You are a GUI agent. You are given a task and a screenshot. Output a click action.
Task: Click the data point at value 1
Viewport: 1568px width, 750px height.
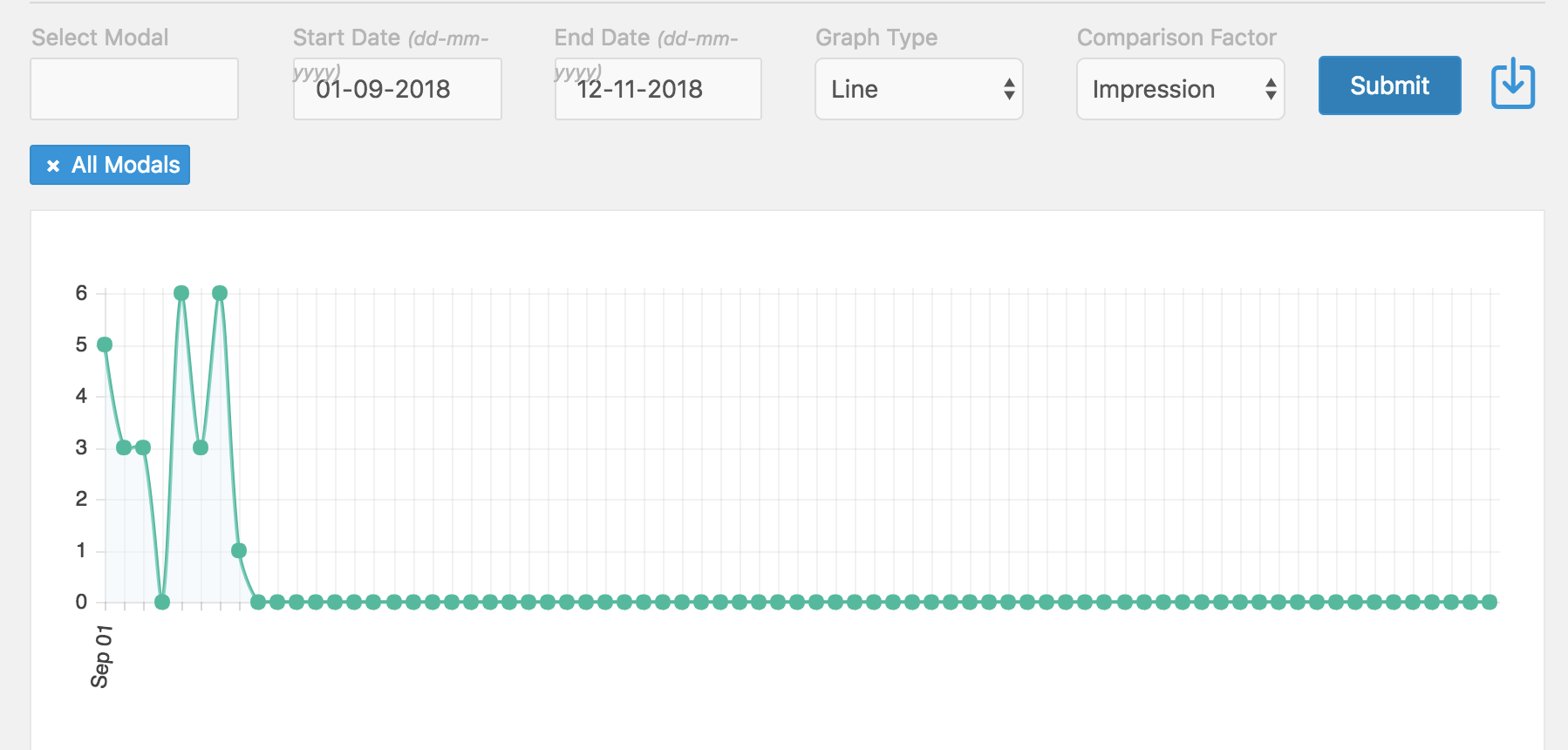[239, 550]
